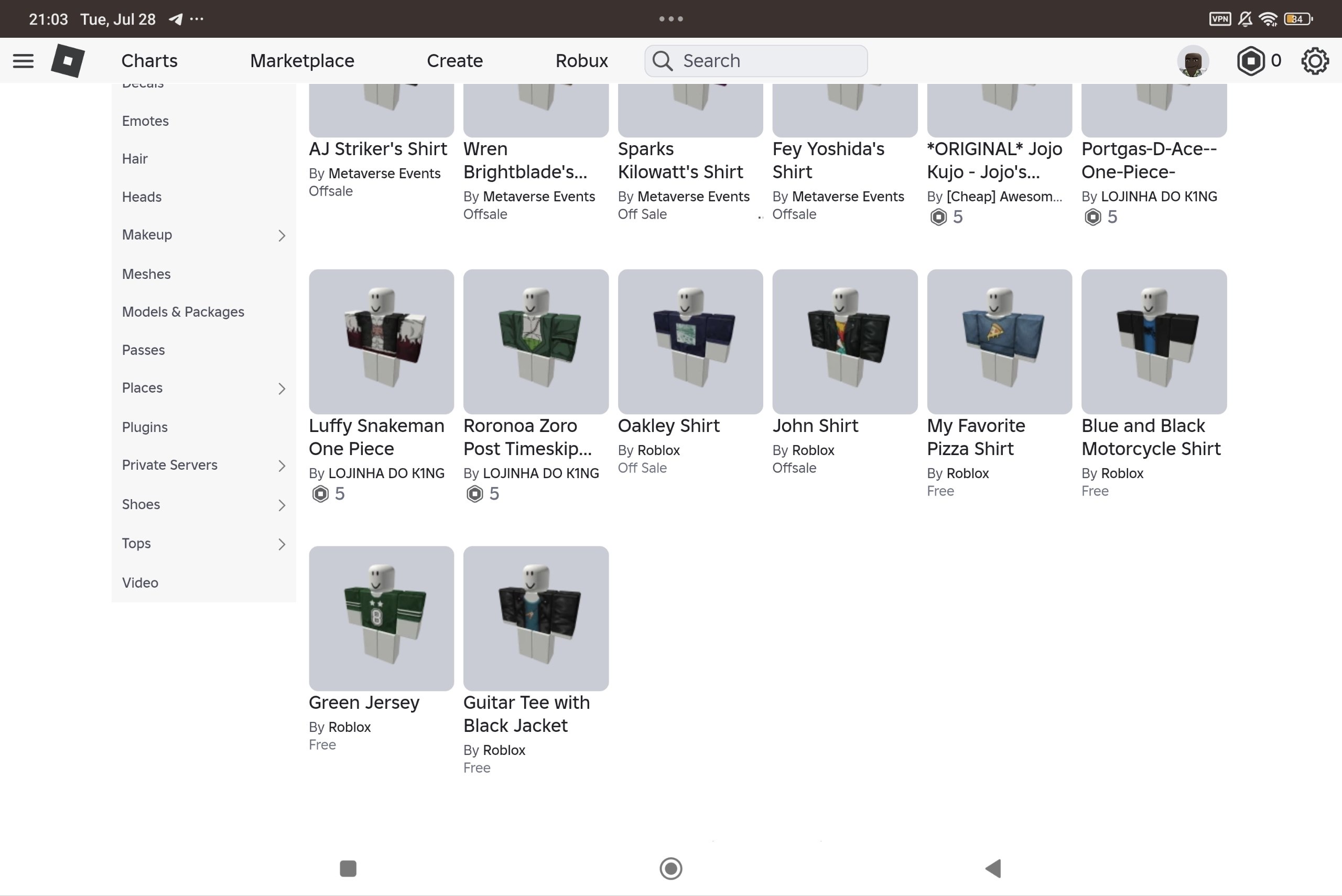The width and height of the screenshot is (1342, 896).
Task: Select the Heads category
Action: [x=142, y=197]
